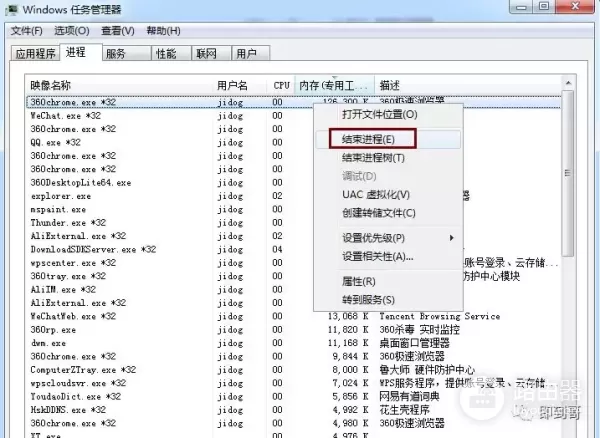Viewport: 600px width, 438px height.
Task: Click the 花生壳程序 description
Action: [404, 410]
